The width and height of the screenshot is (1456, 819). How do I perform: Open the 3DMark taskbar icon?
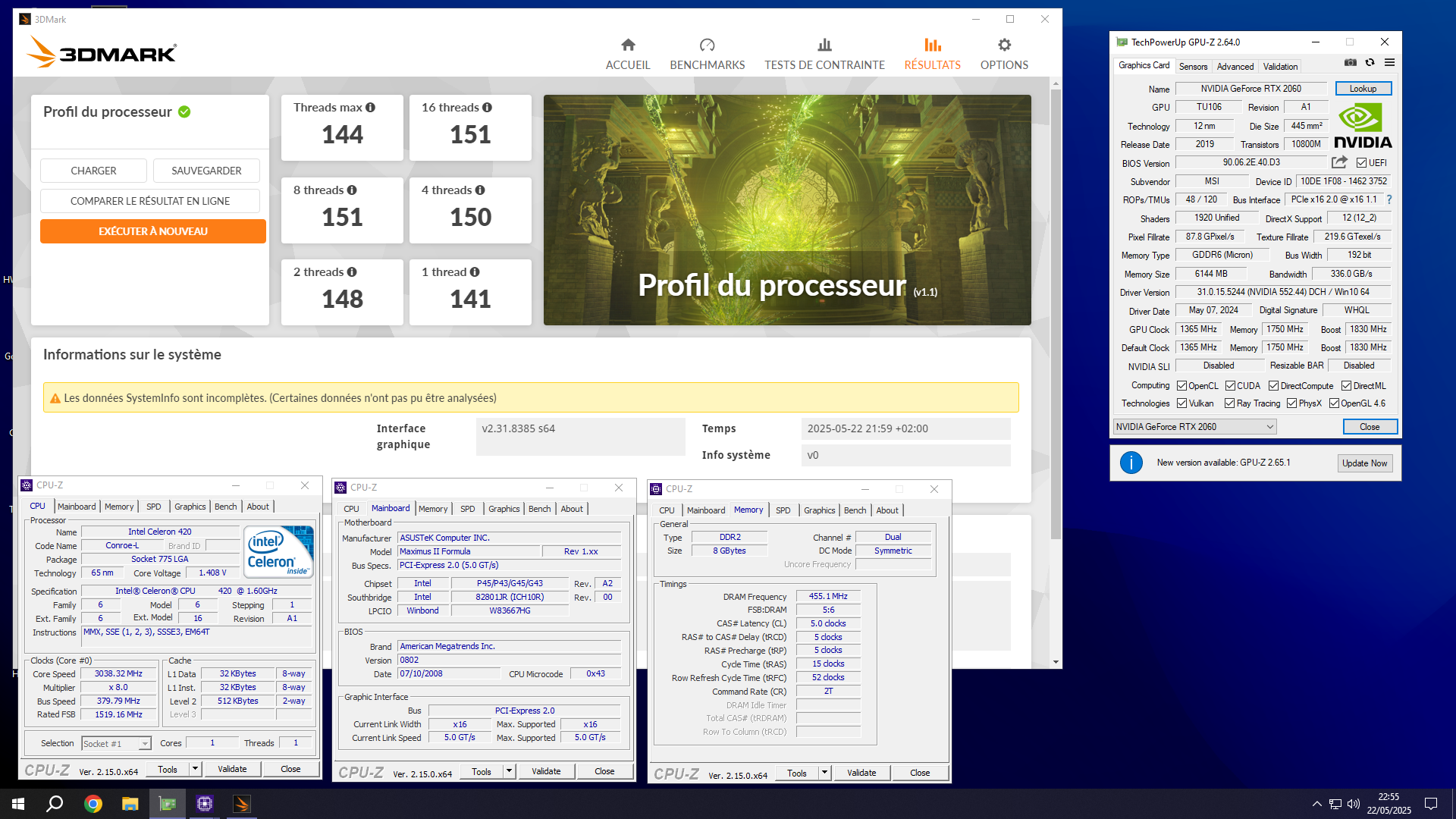pos(242,804)
